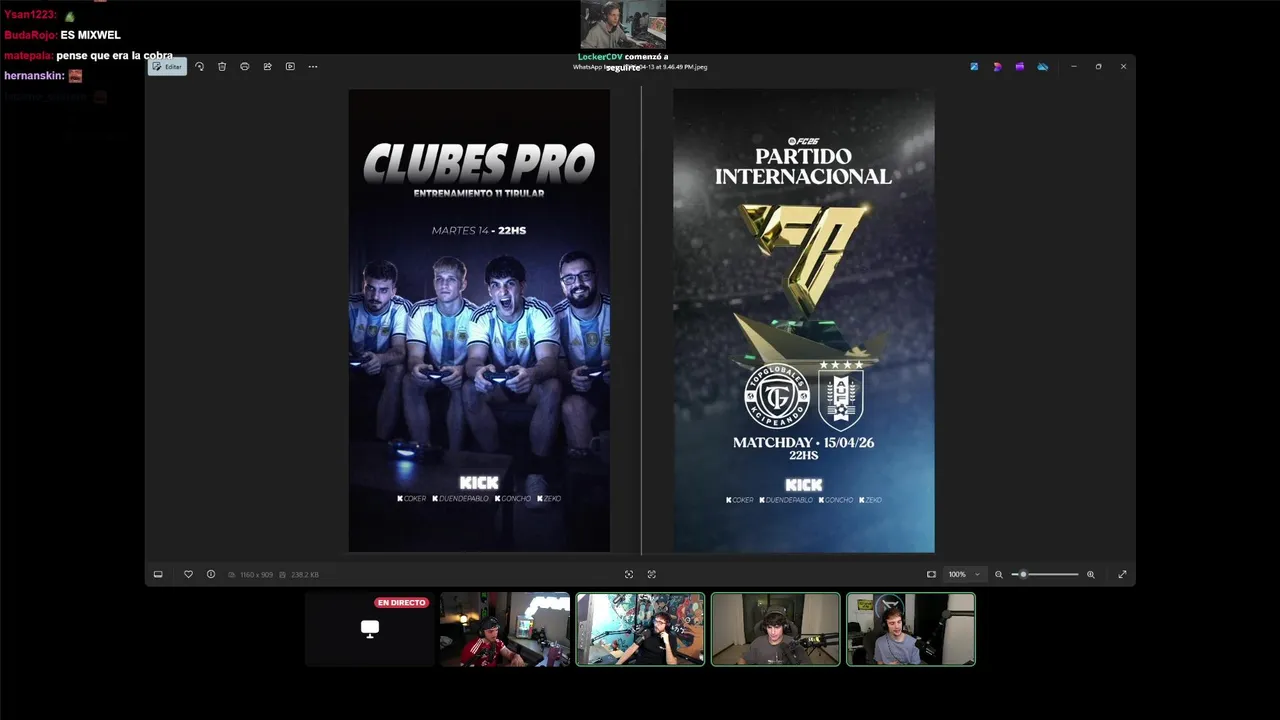The height and width of the screenshot is (720, 1280).
Task: Click the WhatsApp image file name title
Action: (x=640, y=67)
